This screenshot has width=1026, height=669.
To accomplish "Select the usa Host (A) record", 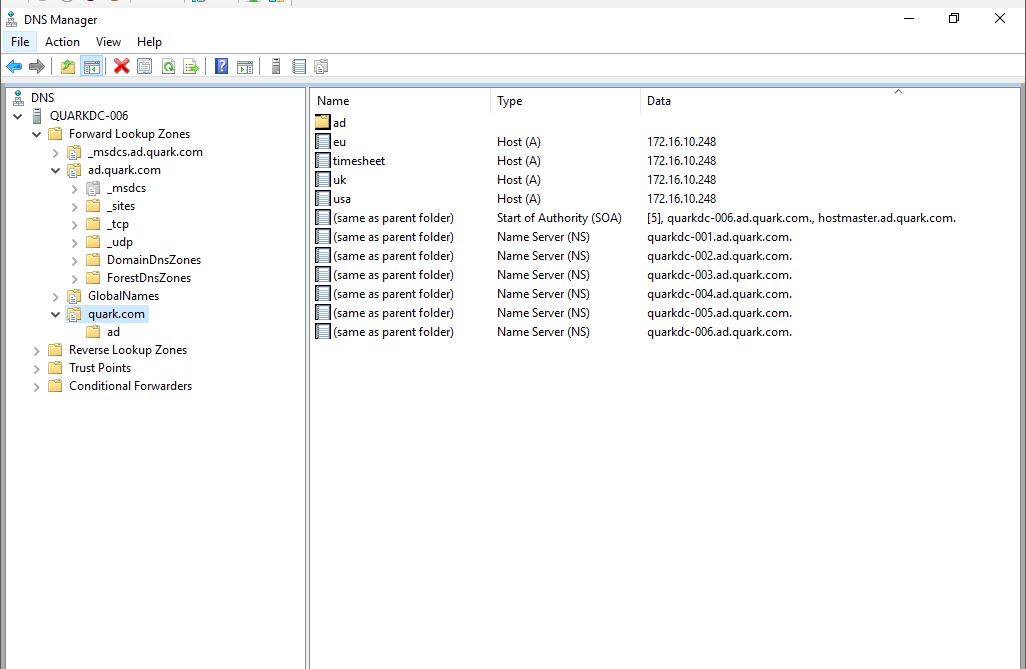I will pos(342,198).
